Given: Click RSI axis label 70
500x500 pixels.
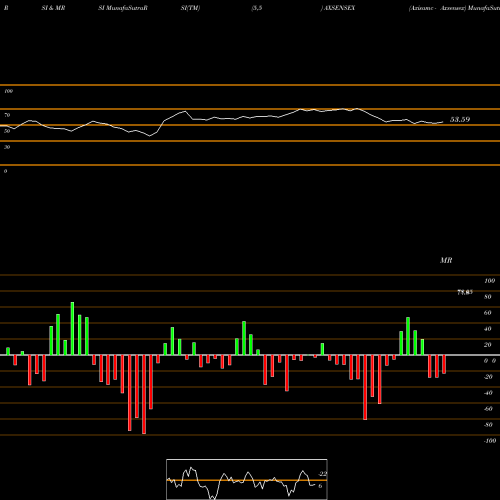Looking at the screenshot, I should click(7, 115).
